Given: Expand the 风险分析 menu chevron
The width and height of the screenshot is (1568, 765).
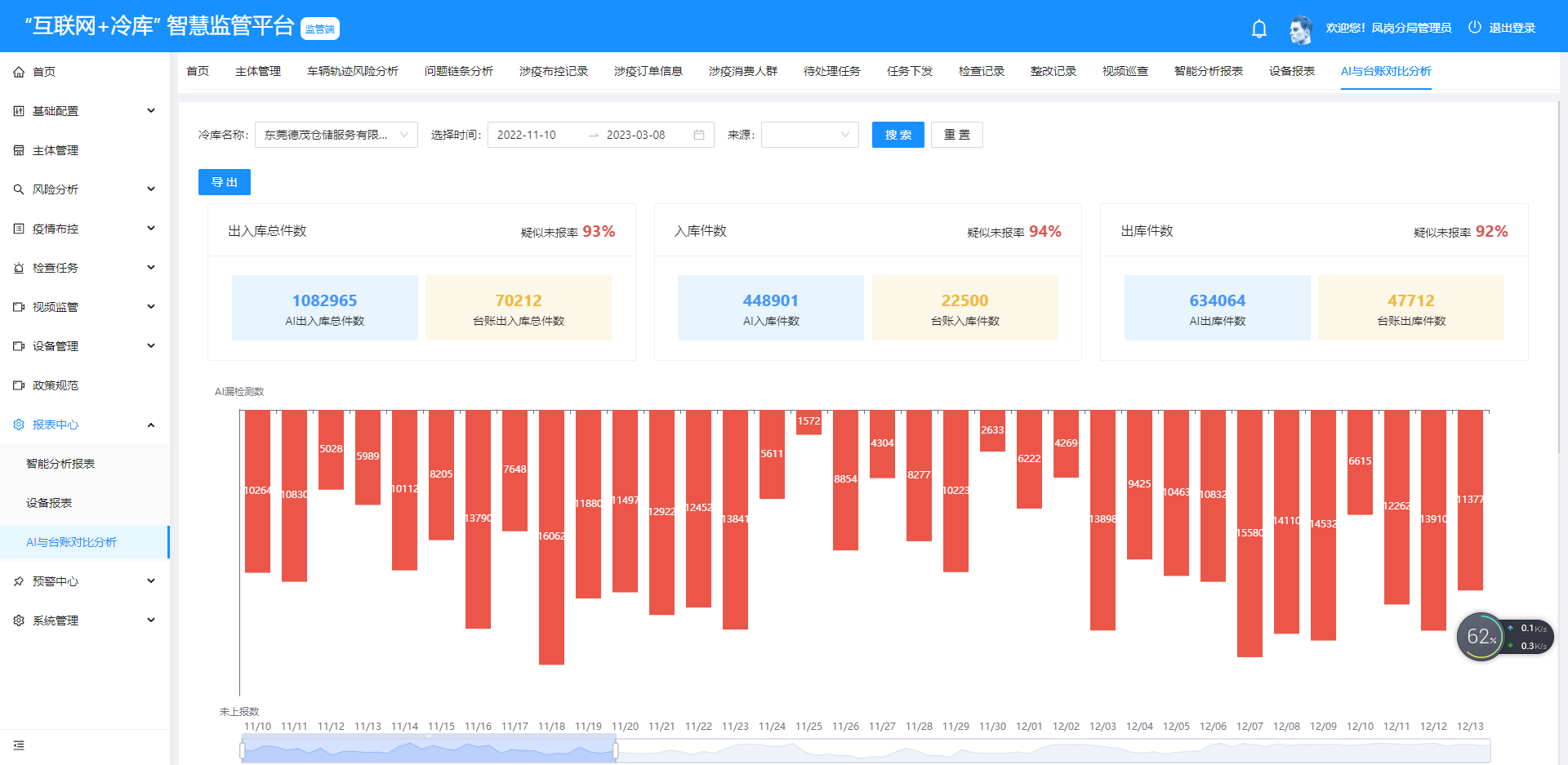Looking at the screenshot, I should 151,189.
